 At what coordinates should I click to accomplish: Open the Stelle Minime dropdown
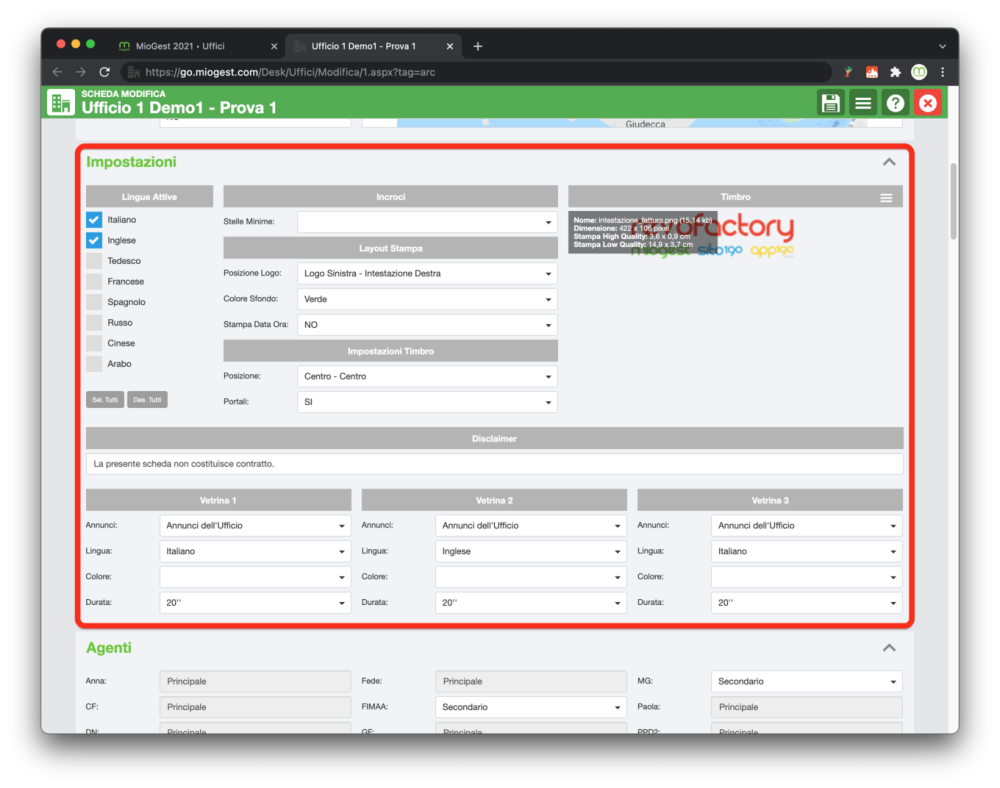pyautogui.click(x=427, y=222)
